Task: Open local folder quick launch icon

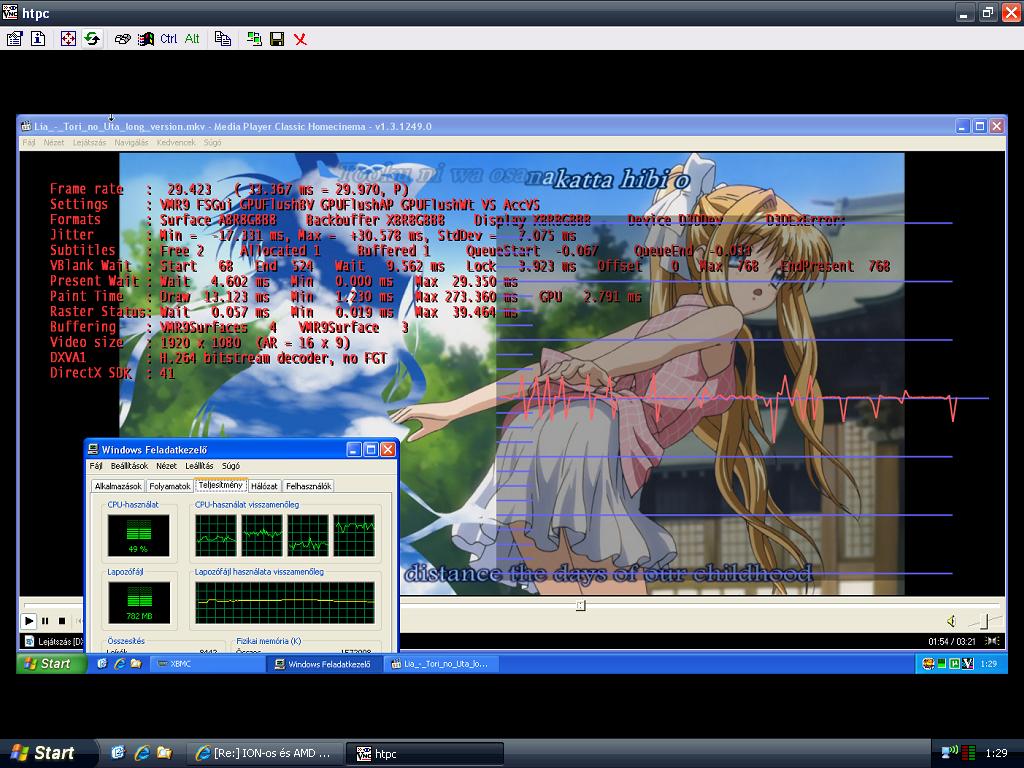Action: pyautogui.click(x=164, y=753)
